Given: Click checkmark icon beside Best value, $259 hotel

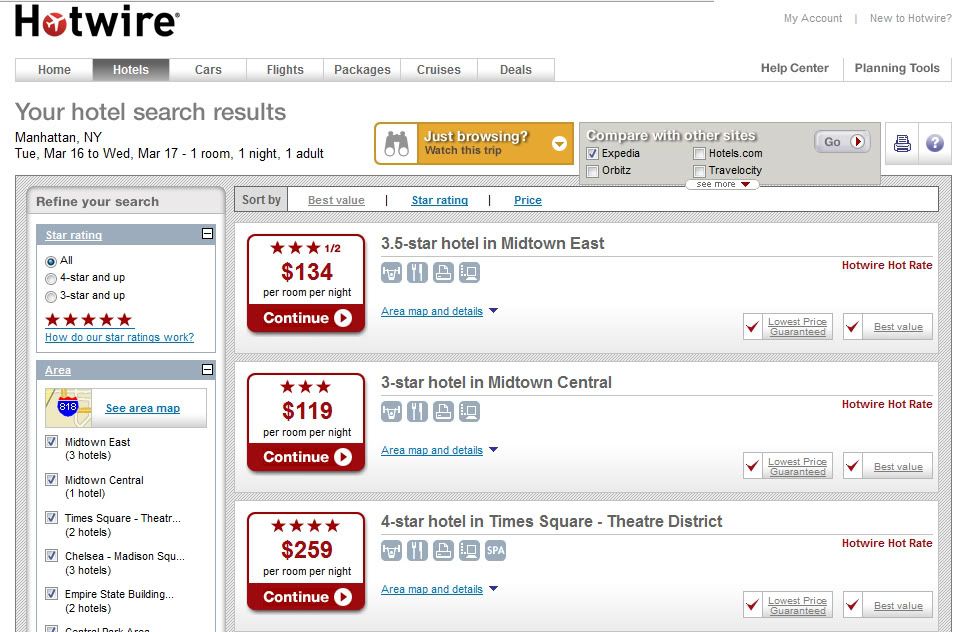Looking at the screenshot, I should [853, 605].
